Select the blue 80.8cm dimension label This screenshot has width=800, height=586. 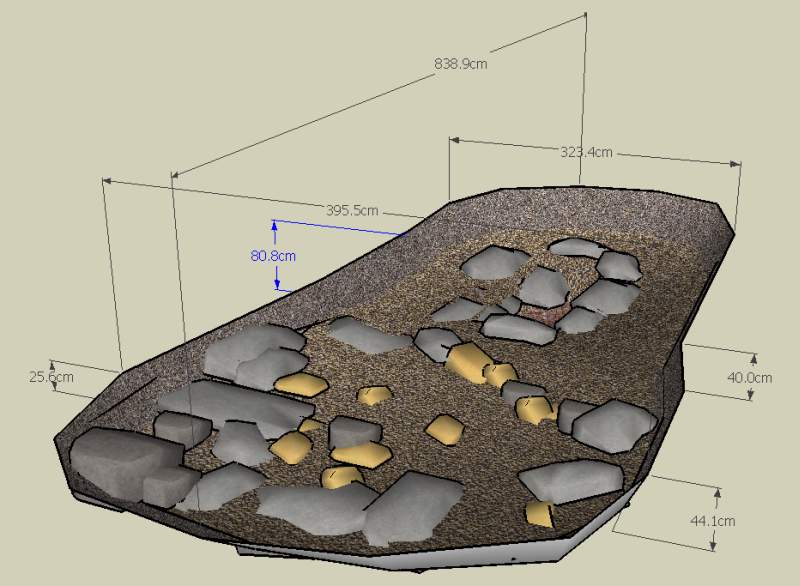click(273, 256)
